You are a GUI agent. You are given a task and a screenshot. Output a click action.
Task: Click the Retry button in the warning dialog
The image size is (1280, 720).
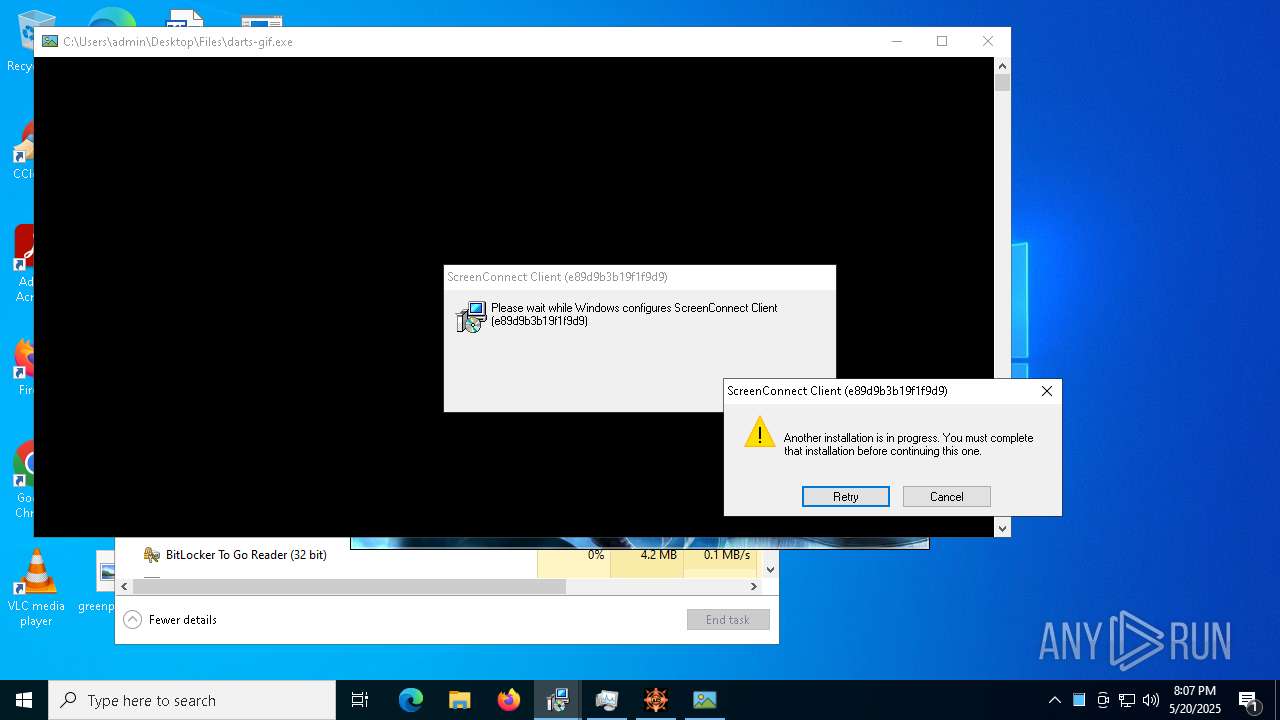845,497
